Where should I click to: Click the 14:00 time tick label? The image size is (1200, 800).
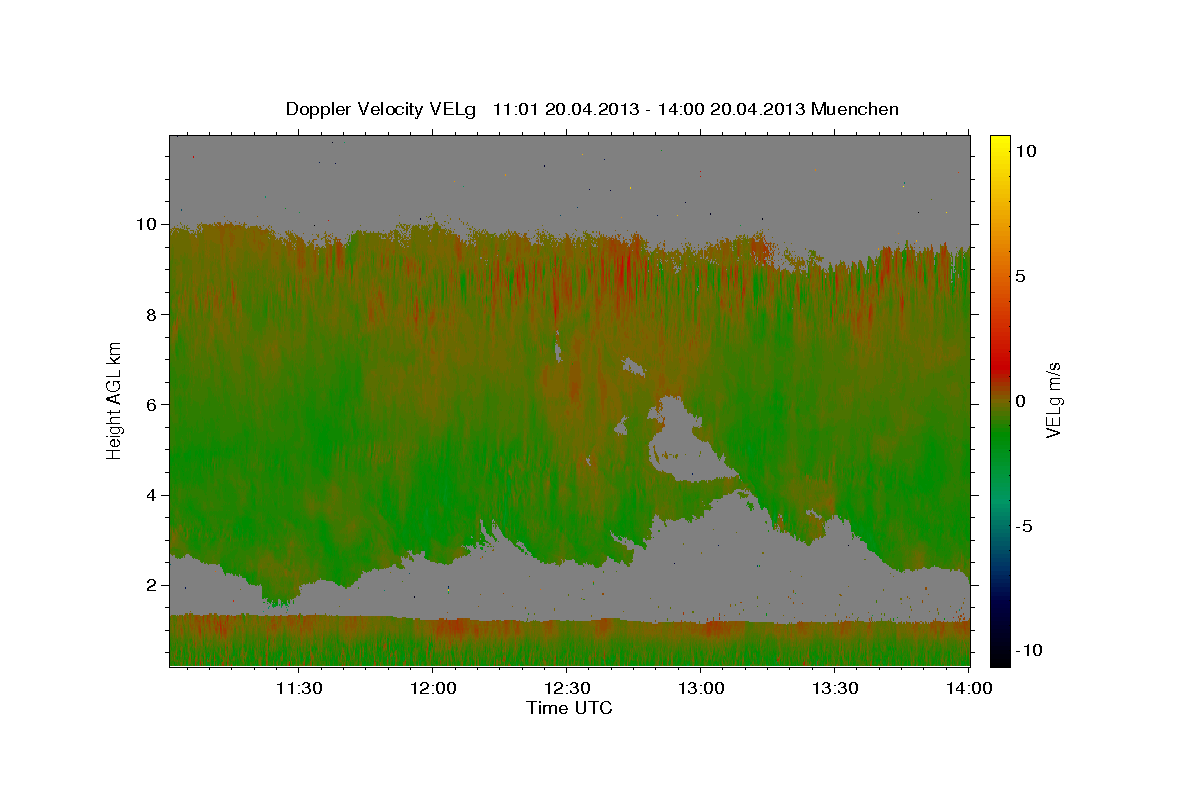coord(968,689)
